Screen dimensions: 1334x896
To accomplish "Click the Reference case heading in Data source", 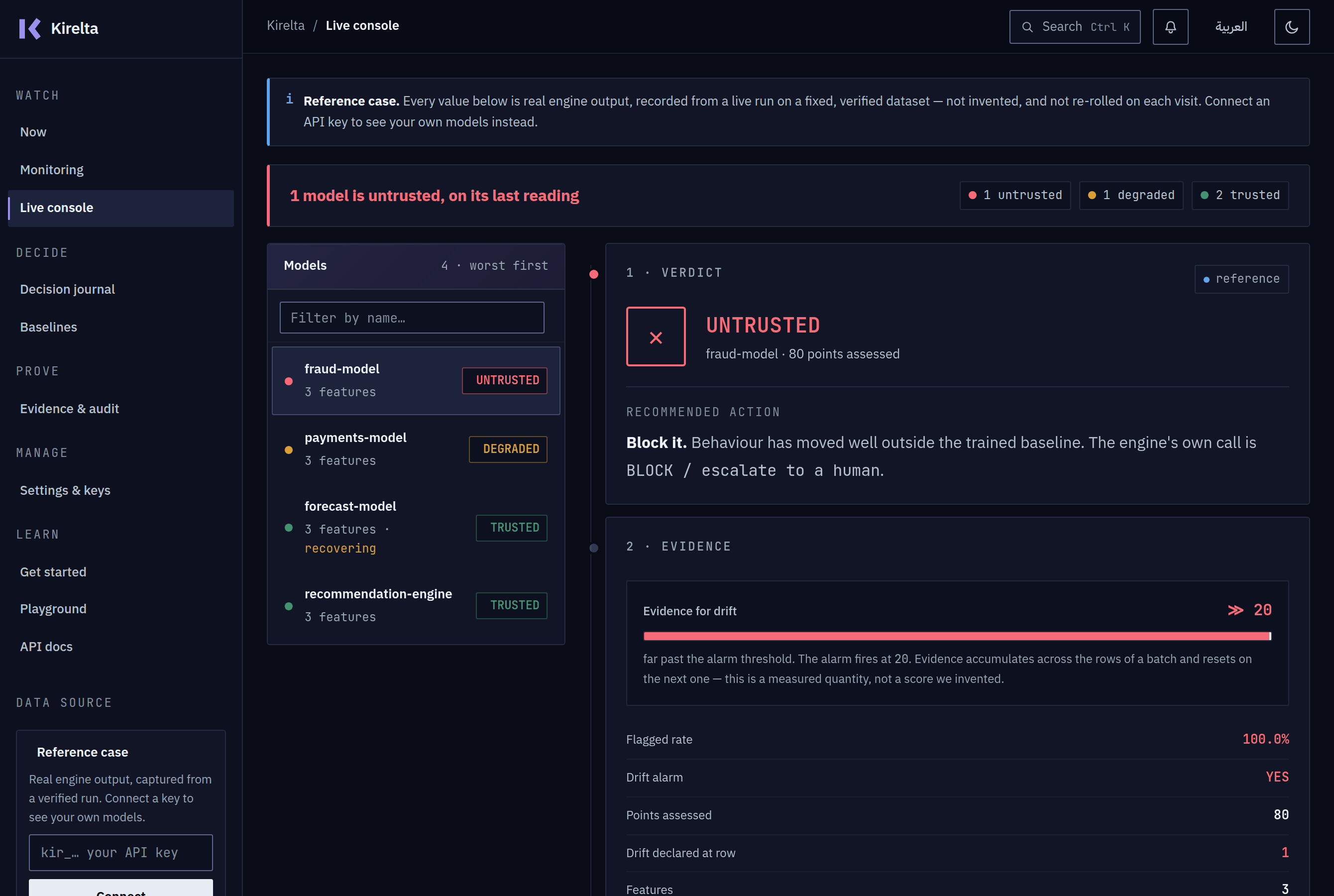I will tap(82, 753).
